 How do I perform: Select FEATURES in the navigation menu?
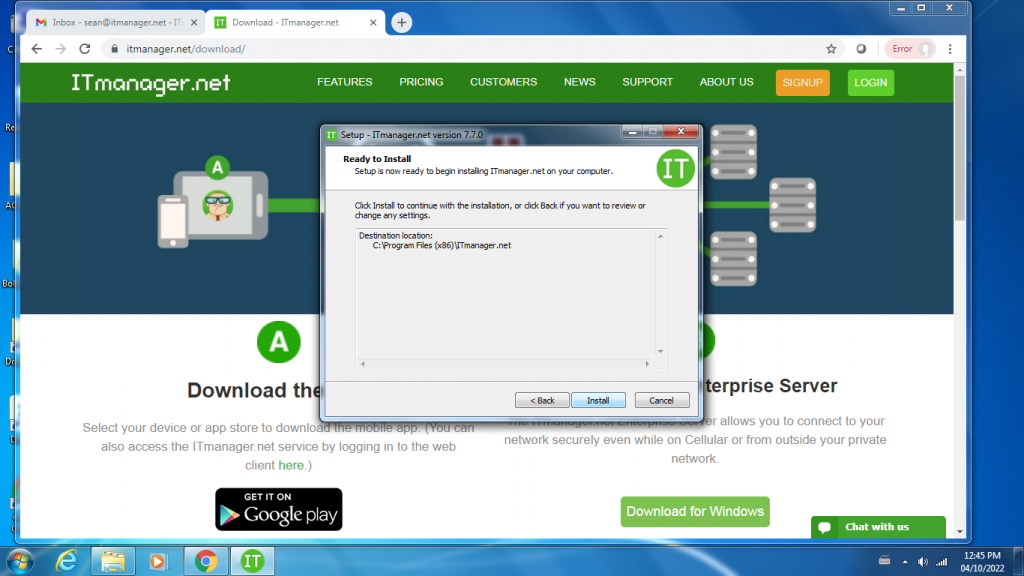pos(344,82)
